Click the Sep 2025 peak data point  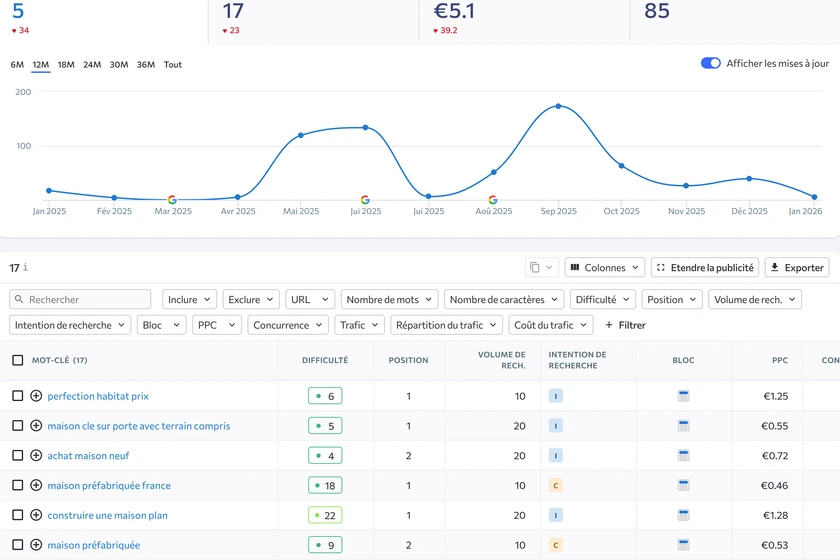(558, 106)
